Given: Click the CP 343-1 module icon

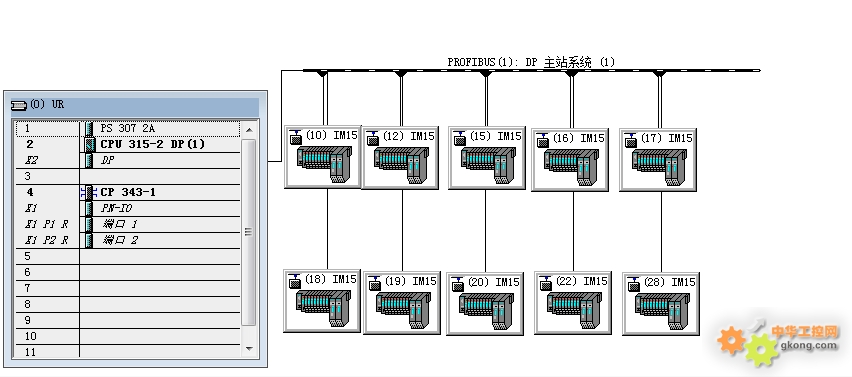Looking at the screenshot, I should click(x=89, y=192).
